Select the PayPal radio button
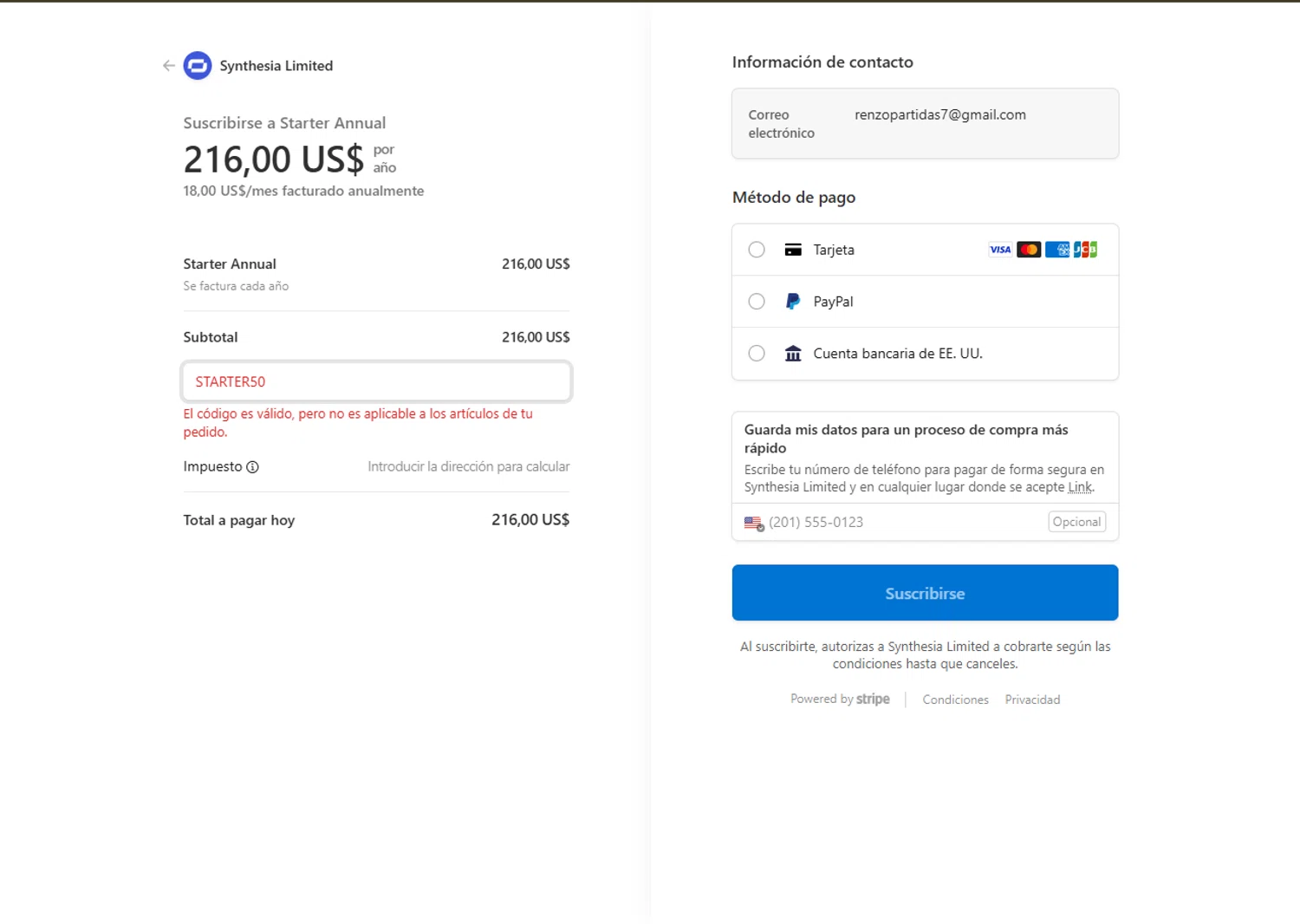The height and width of the screenshot is (924, 1300). click(757, 302)
